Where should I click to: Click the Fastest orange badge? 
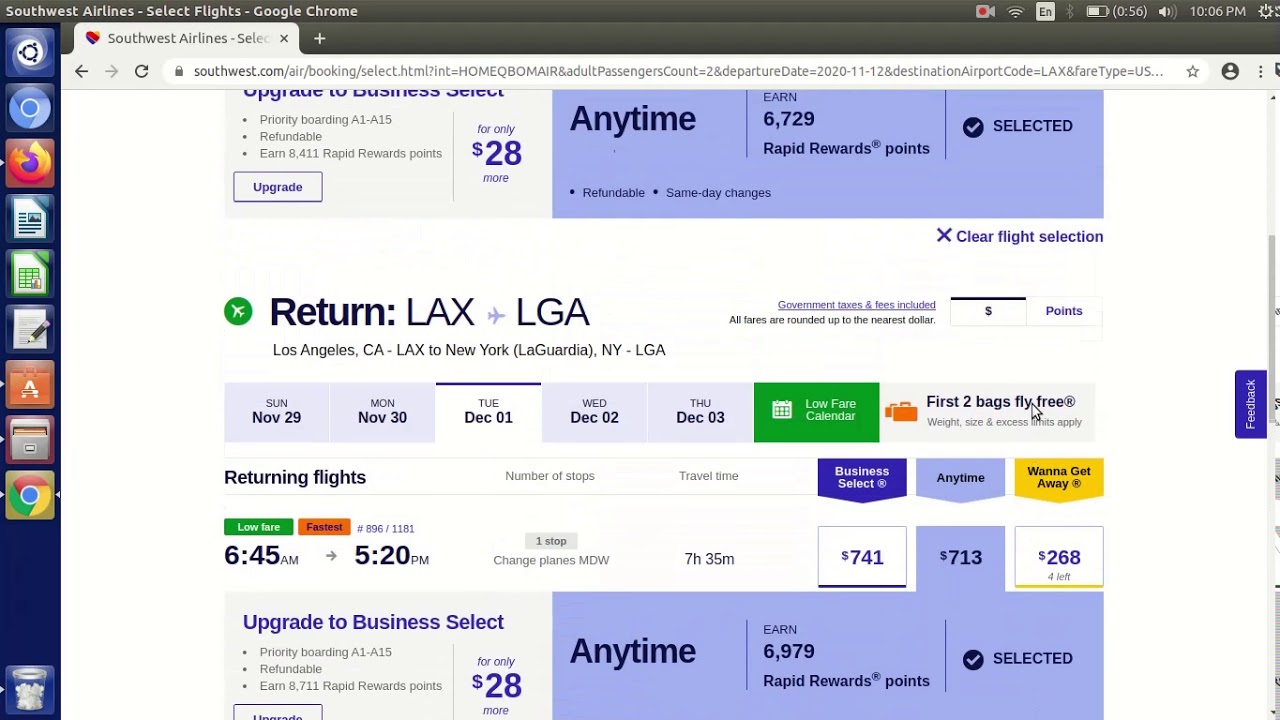(324, 527)
